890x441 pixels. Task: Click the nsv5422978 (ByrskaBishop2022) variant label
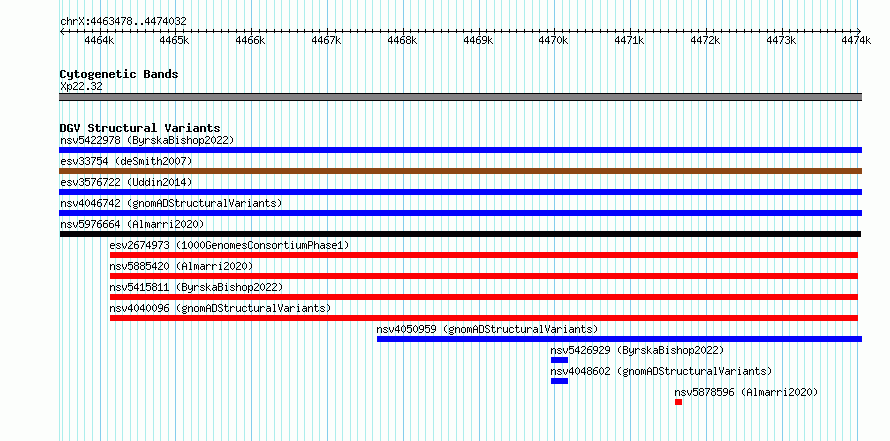147,140
